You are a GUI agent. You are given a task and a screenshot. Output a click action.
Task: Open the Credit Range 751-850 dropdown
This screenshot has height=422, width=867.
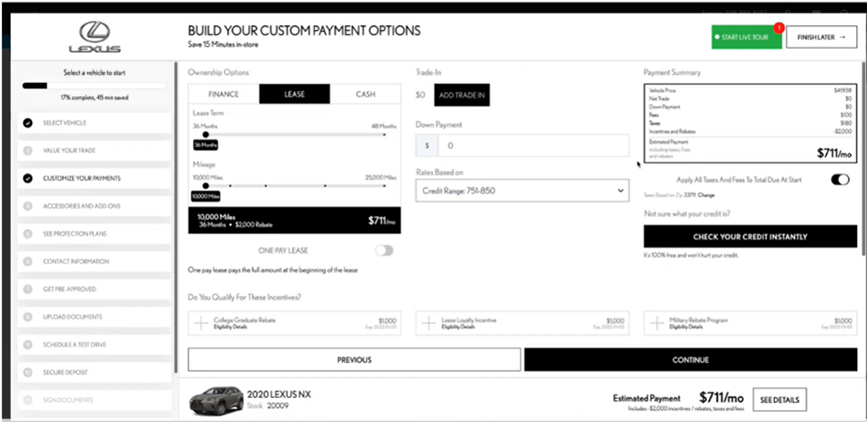[522, 190]
